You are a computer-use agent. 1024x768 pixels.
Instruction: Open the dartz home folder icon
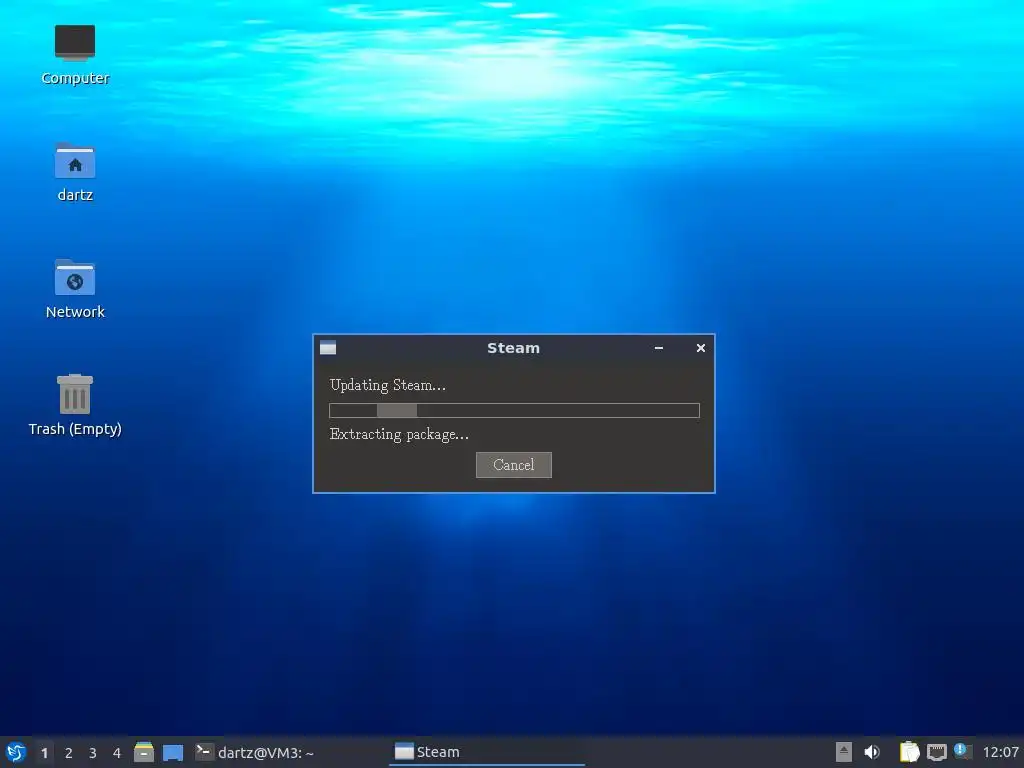click(x=75, y=172)
